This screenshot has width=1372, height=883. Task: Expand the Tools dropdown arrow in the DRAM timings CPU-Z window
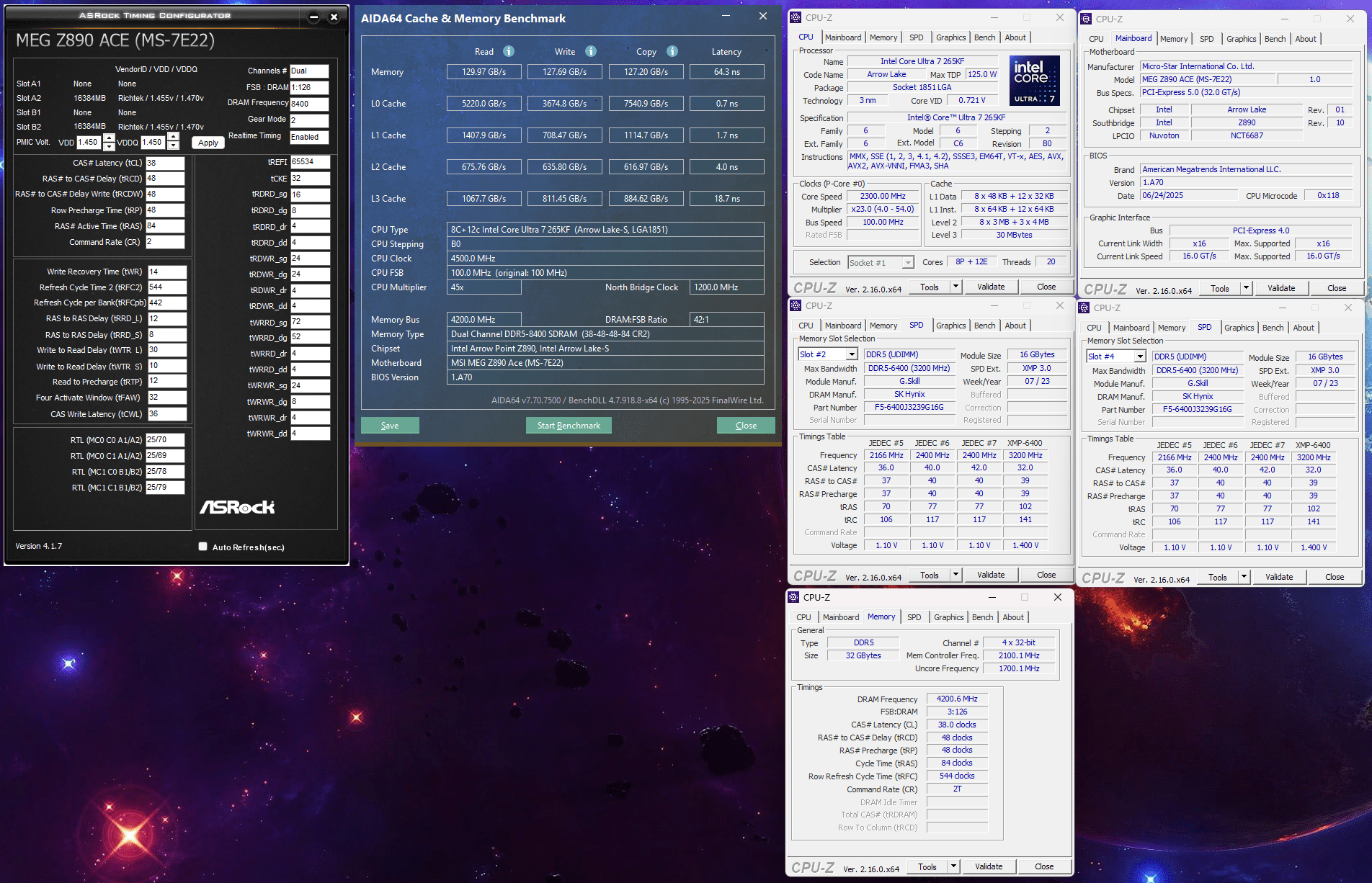pyautogui.click(x=953, y=866)
